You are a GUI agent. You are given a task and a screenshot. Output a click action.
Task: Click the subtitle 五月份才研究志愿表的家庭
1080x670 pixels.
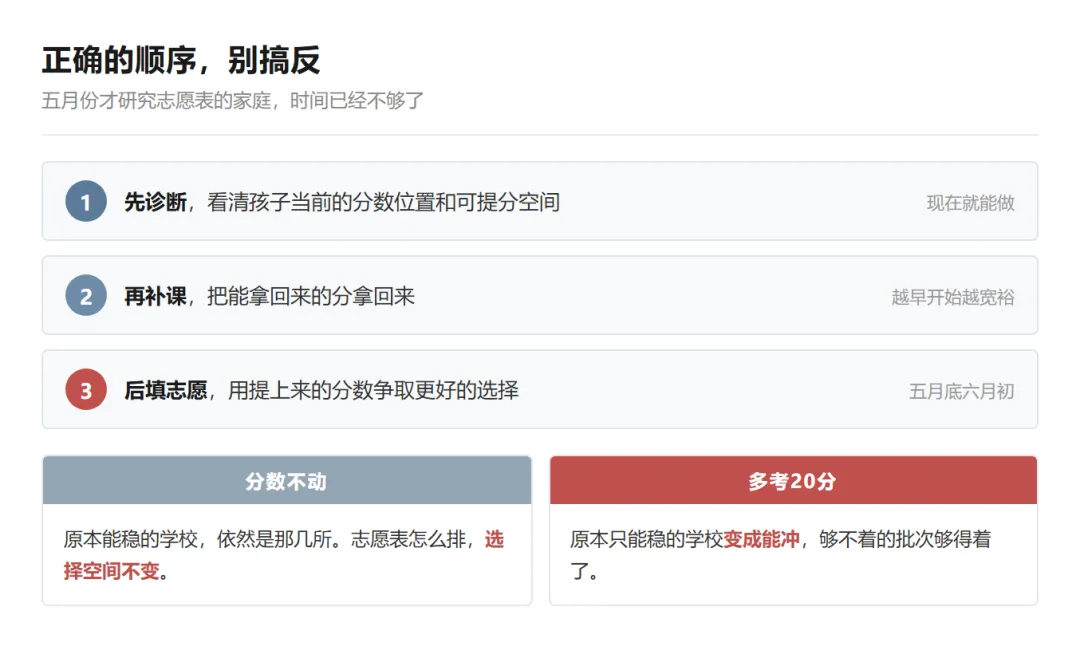156,101
